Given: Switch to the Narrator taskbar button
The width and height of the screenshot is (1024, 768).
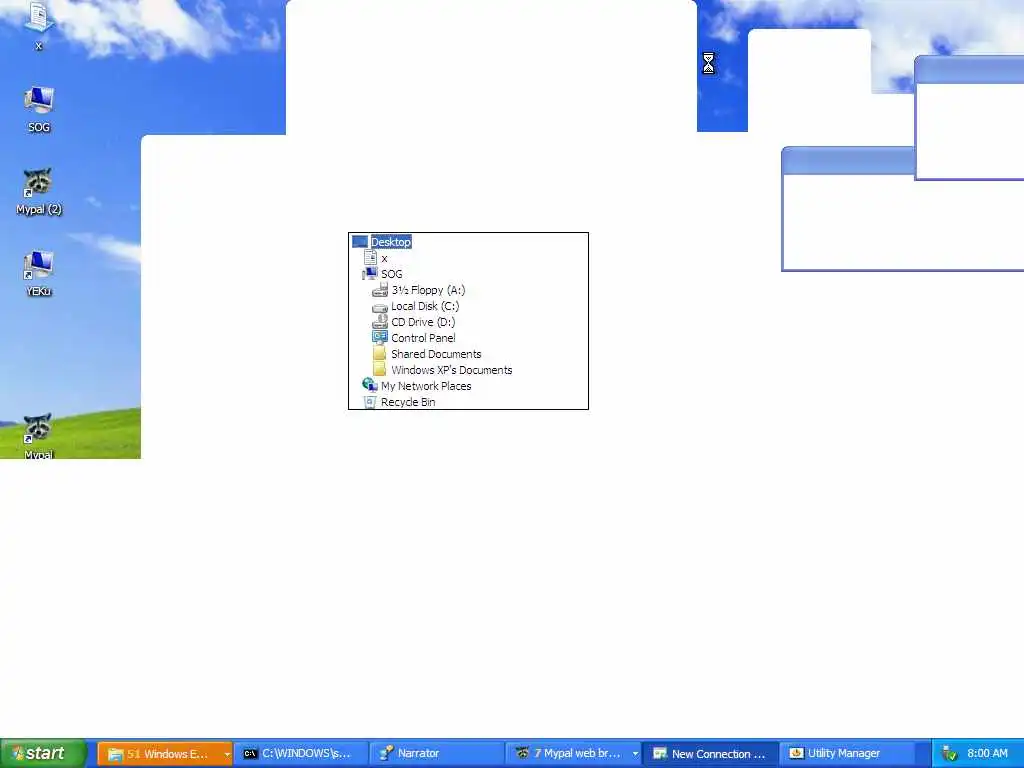Looking at the screenshot, I should click(436, 754).
